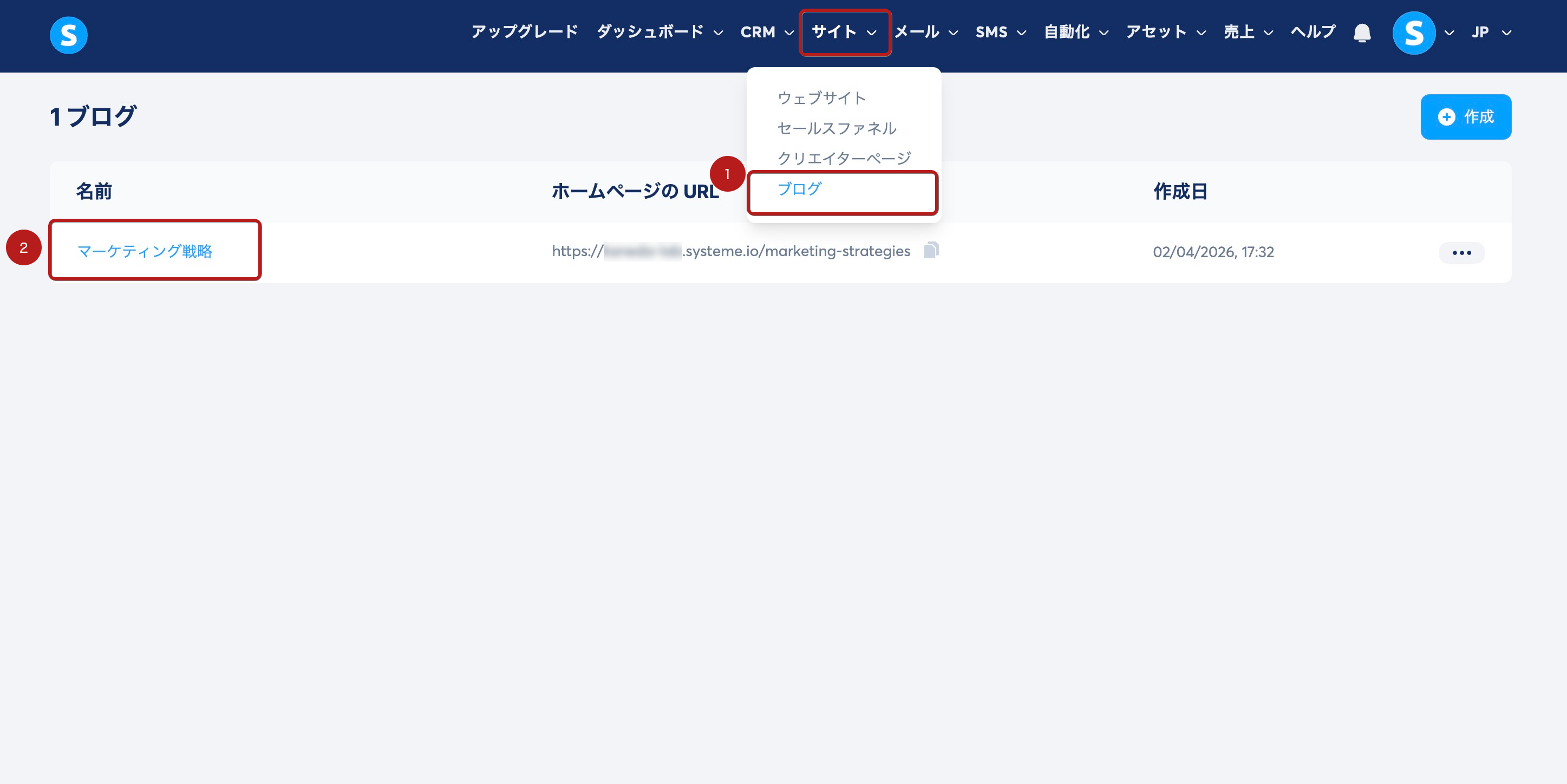Viewport: 1567px width, 784px height.
Task: Click the profile avatar icon
Action: pyautogui.click(x=1413, y=33)
